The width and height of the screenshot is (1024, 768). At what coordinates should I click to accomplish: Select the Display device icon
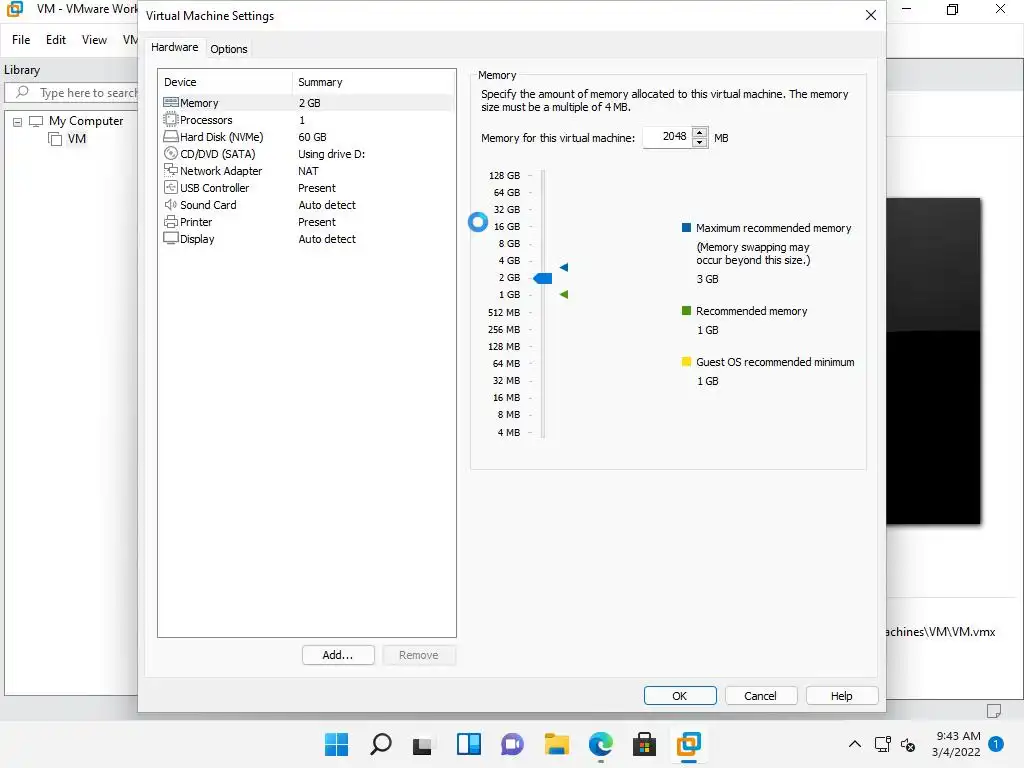170,238
